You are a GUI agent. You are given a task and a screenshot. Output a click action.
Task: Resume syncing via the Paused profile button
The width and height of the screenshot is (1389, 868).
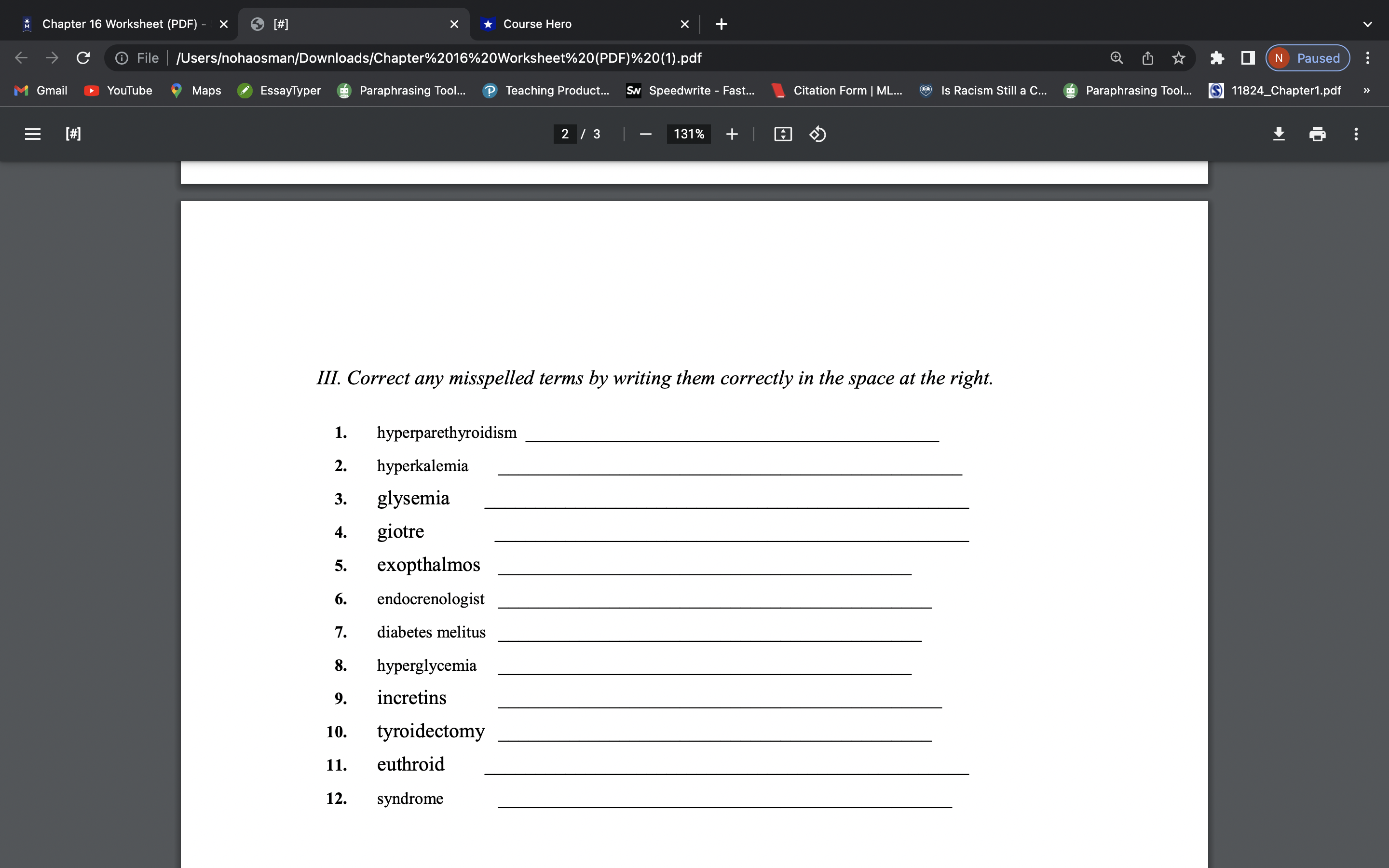[1307, 57]
